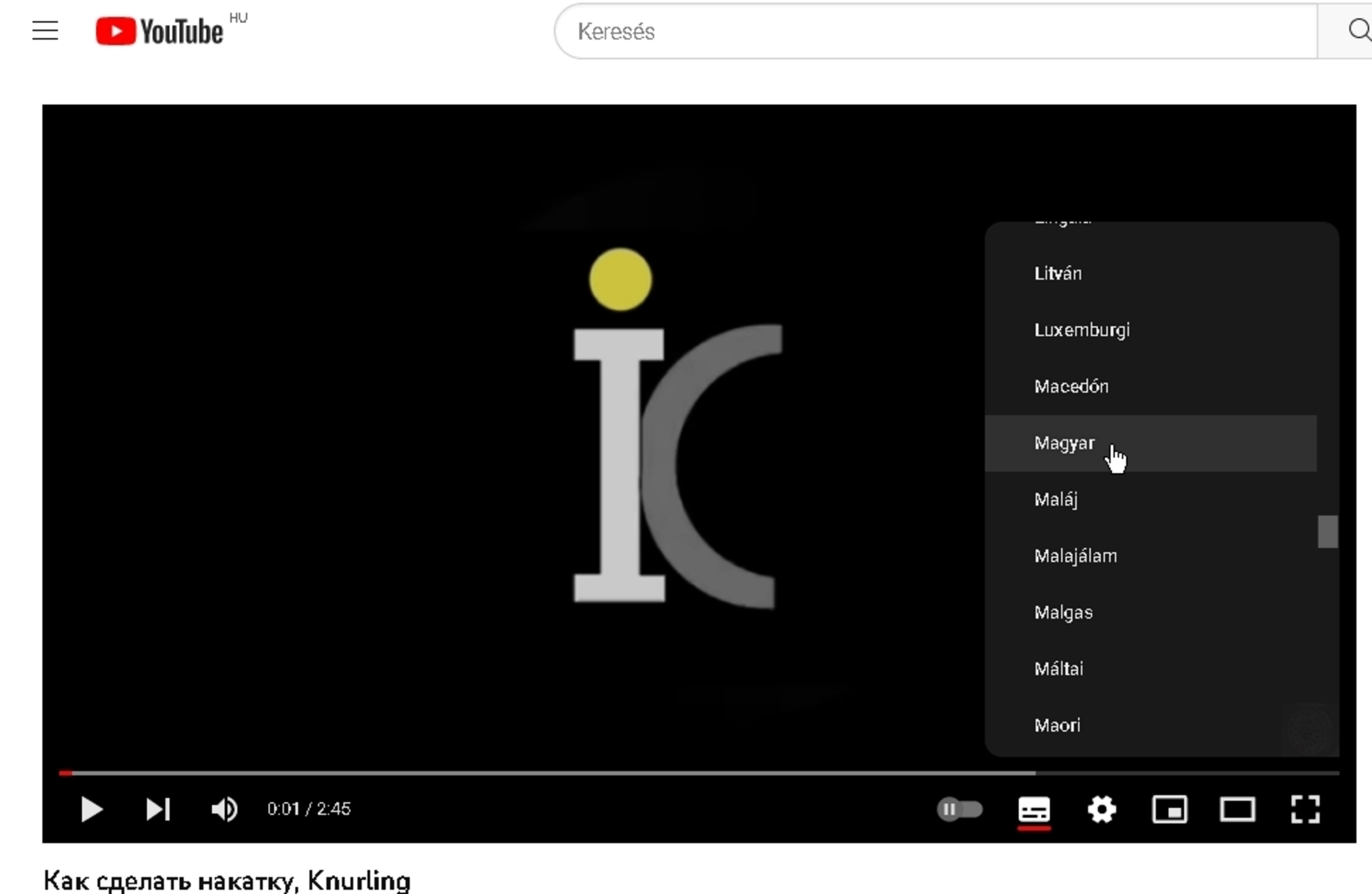Switch to theater mode view
Viewport: 1372px width, 894px height.
(x=1237, y=809)
